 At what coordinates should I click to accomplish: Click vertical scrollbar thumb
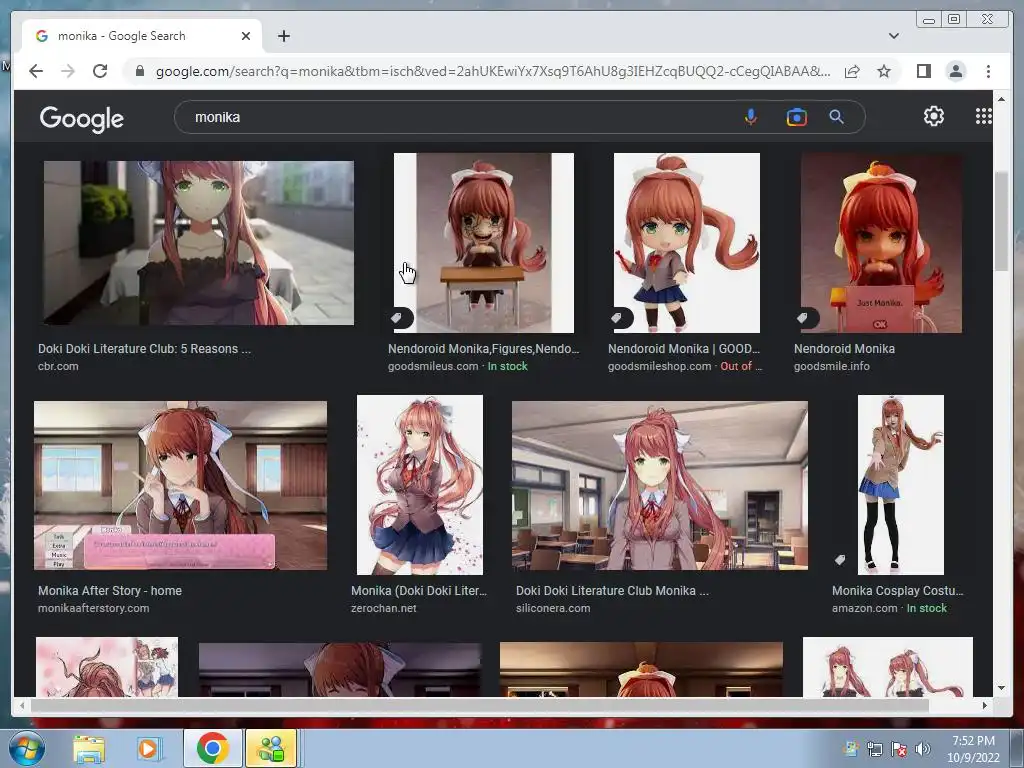point(1001,221)
